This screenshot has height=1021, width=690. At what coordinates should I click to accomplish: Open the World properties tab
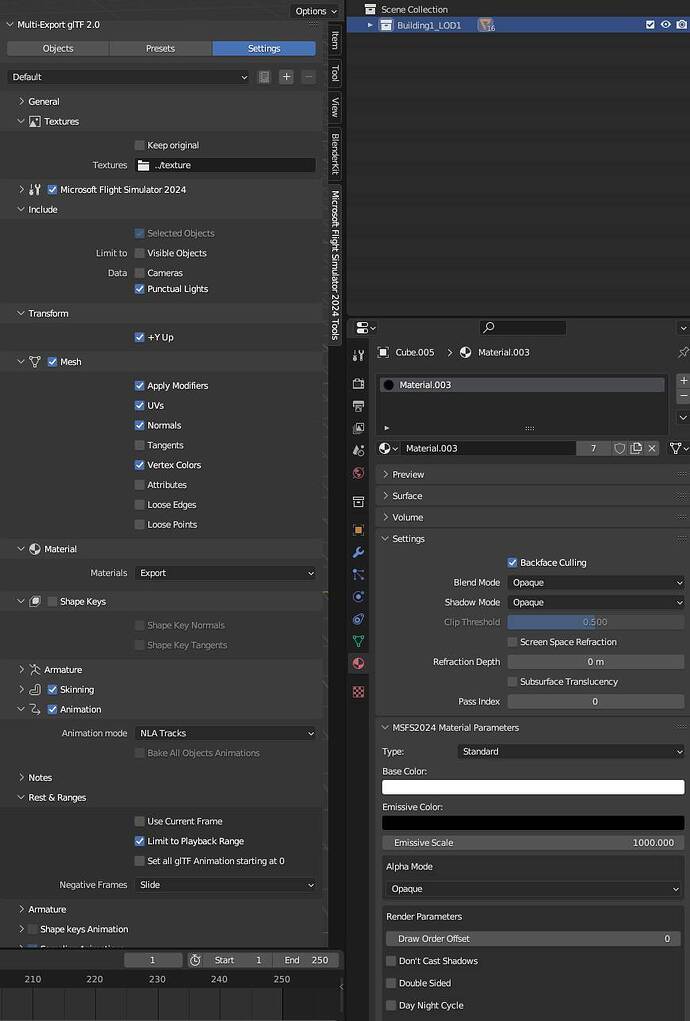[358, 473]
